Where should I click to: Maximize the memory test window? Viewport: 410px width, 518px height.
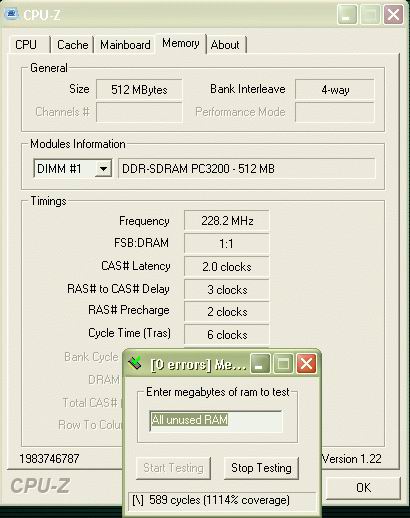pyautogui.click(x=283, y=363)
